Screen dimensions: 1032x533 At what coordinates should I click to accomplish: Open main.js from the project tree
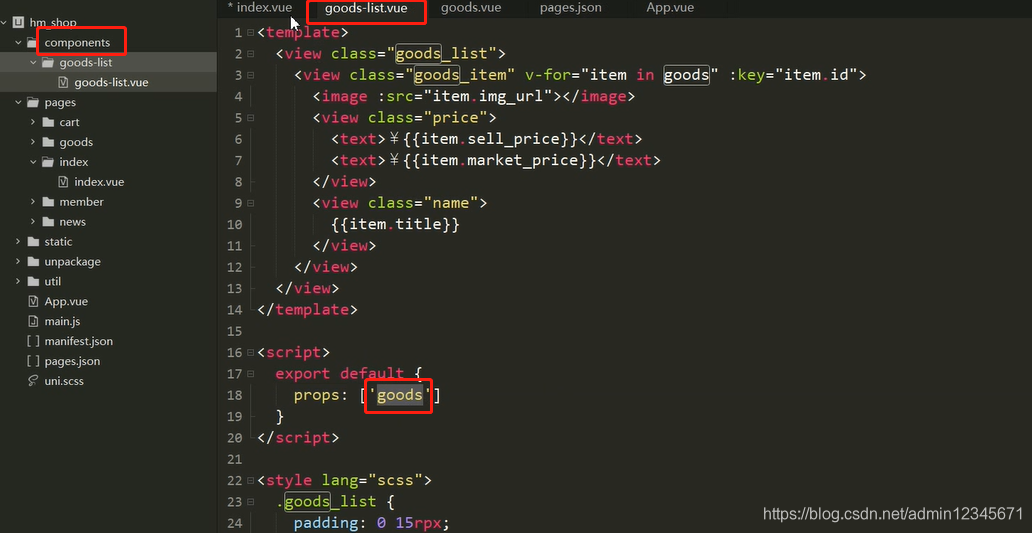(x=62, y=321)
